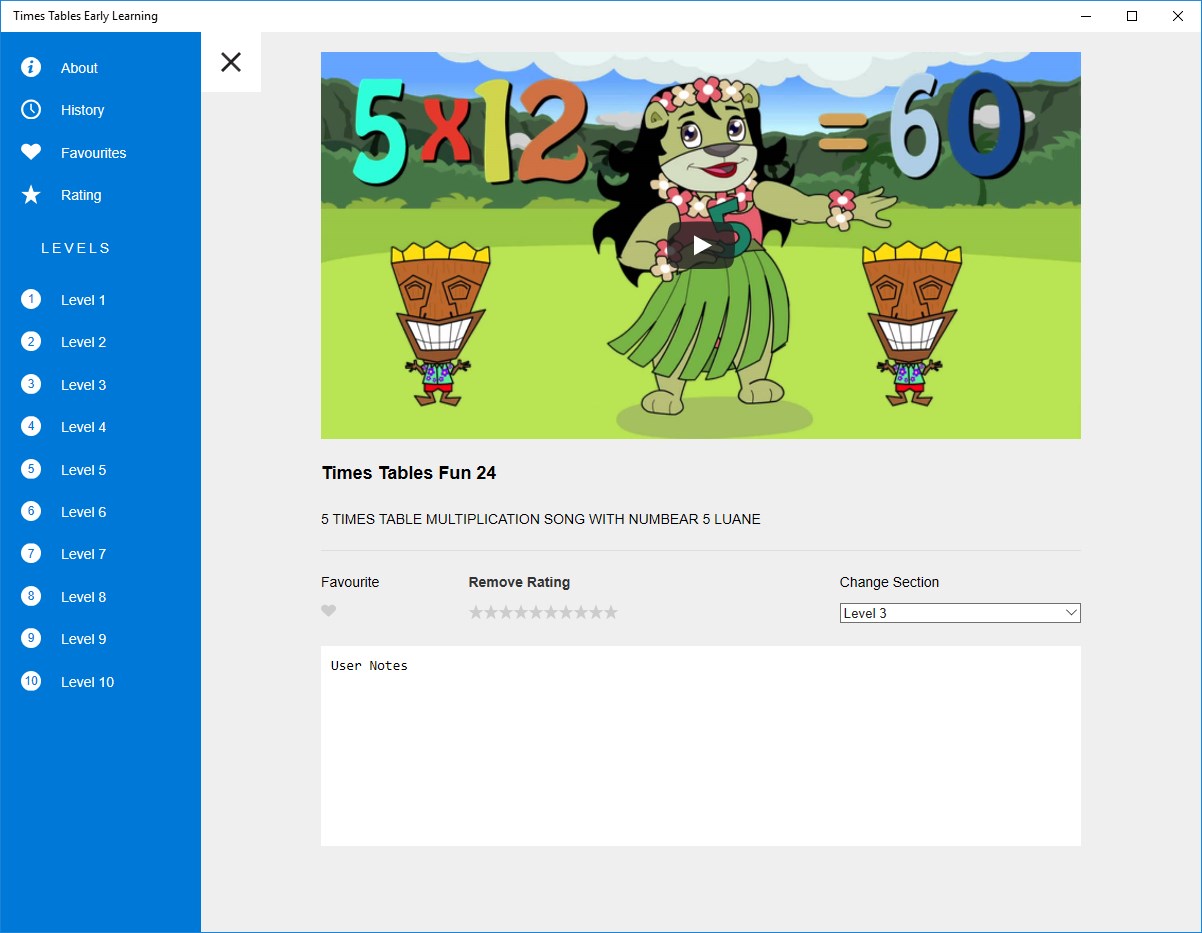Select the Level 5 numbered circle icon
Viewport: 1202px width, 933px height.
click(31, 469)
